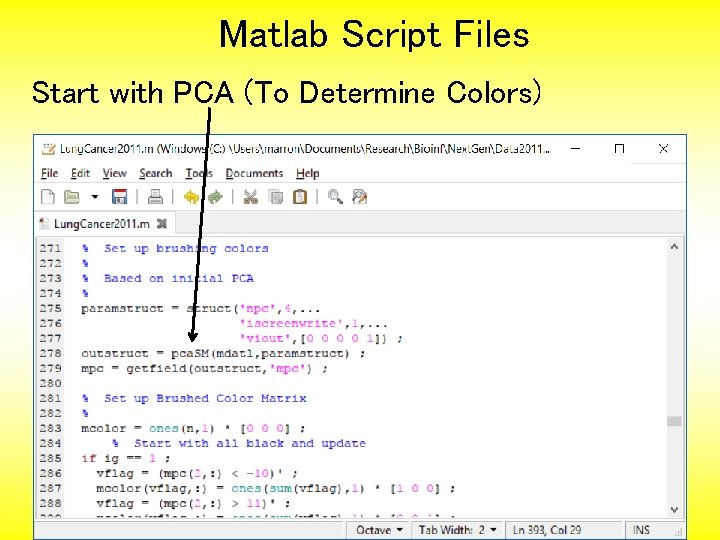Open the Octave language dropdown
The image size is (720, 540).
tap(379, 530)
